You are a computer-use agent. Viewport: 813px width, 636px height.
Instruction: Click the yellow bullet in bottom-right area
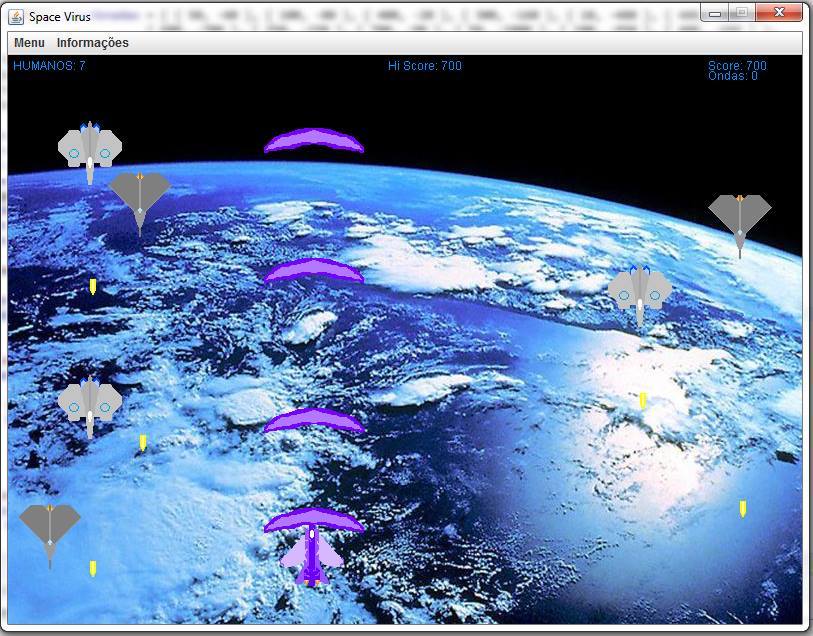(x=743, y=509)
